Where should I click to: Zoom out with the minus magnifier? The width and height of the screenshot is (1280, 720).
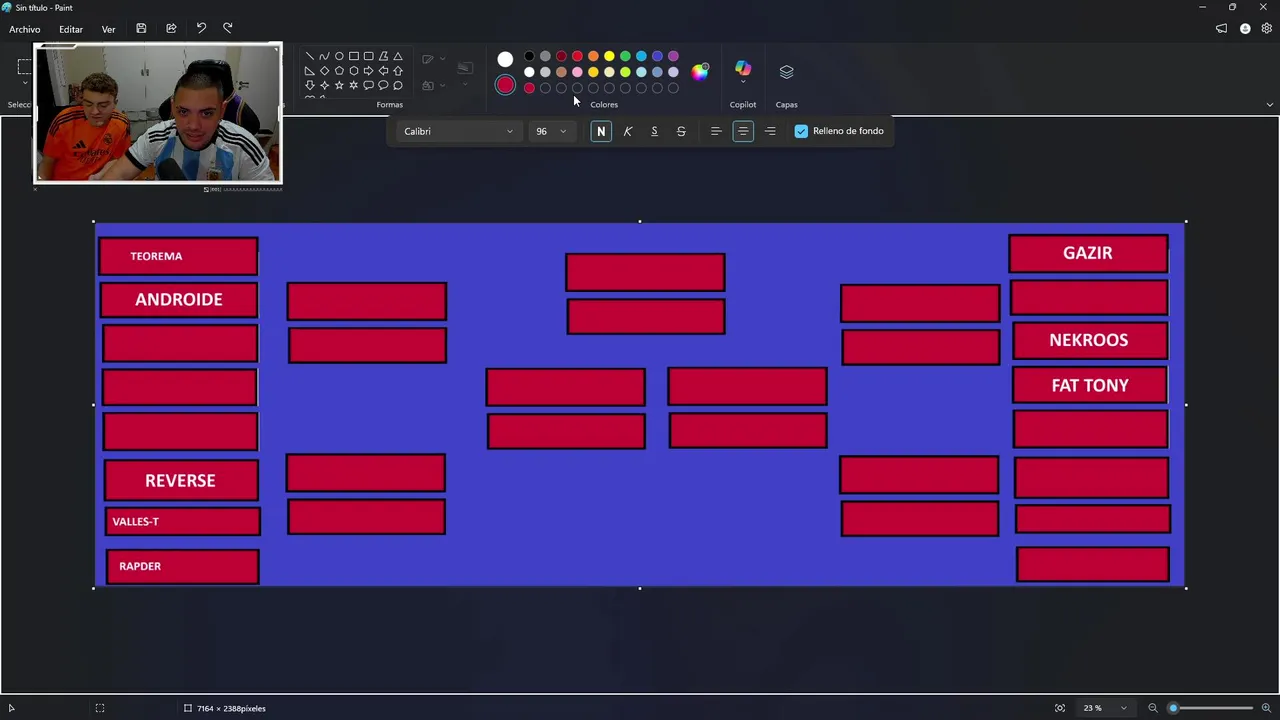pyautogui.click(x=1153, y=708)
